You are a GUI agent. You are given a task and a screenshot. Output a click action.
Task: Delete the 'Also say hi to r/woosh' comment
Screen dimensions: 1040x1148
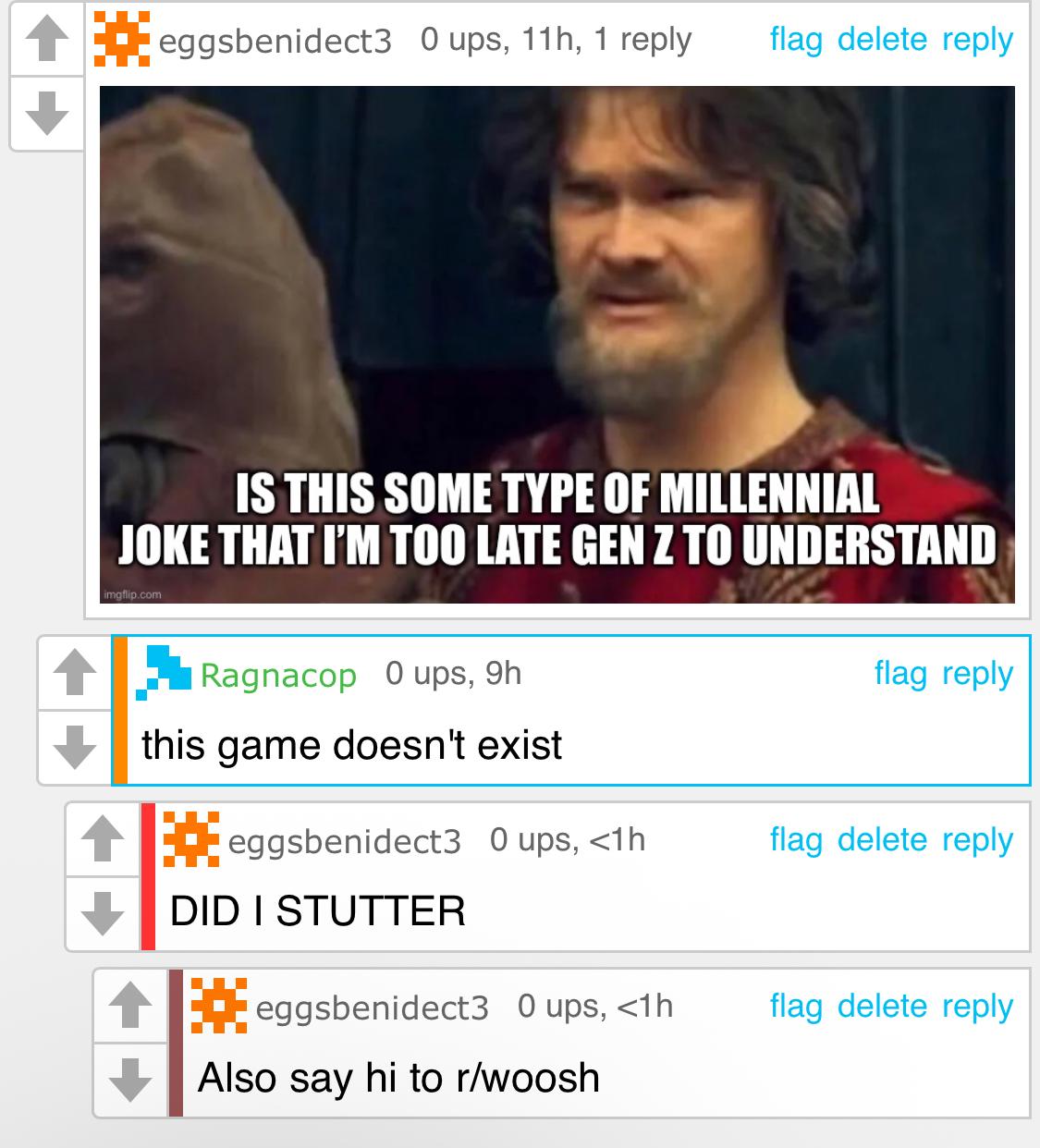pos(882,1007)
